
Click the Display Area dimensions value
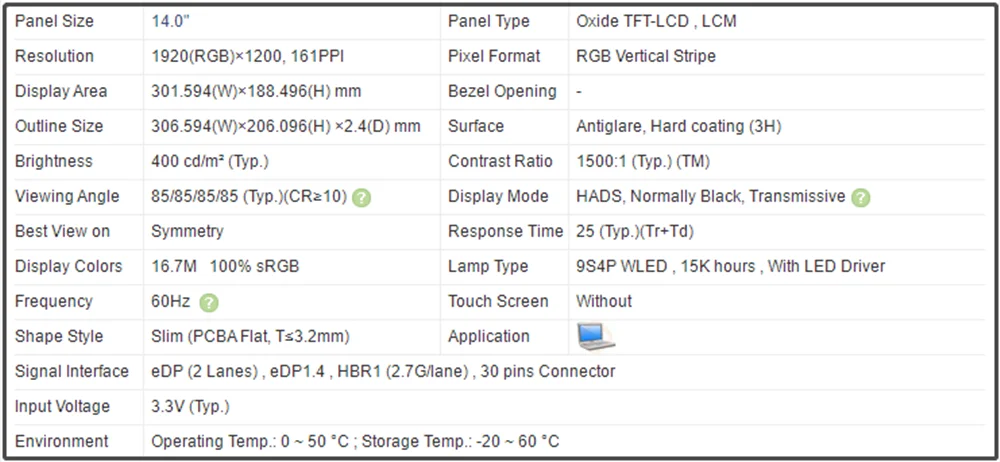point(256,91)
